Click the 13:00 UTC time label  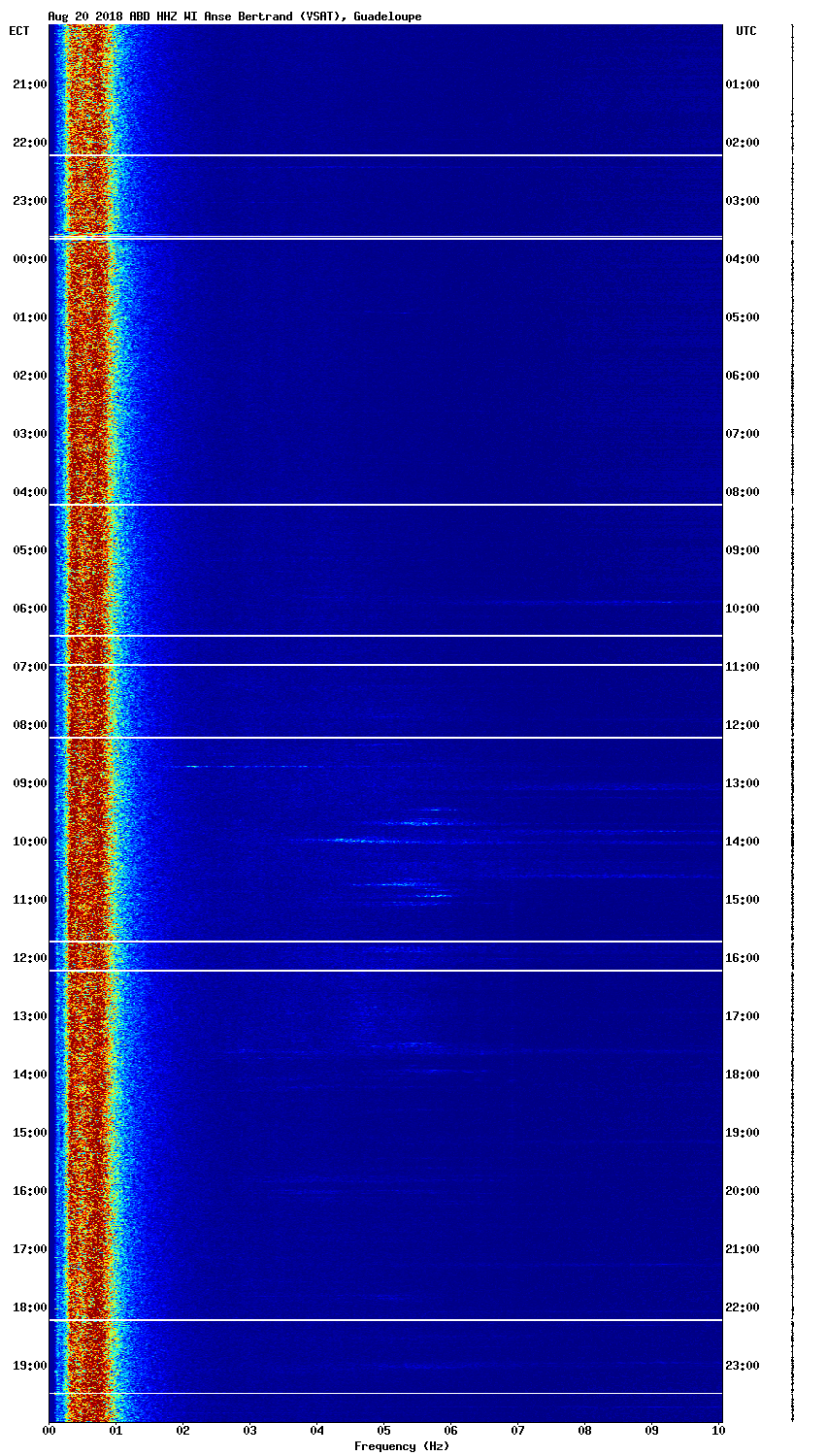click(743, 783)
